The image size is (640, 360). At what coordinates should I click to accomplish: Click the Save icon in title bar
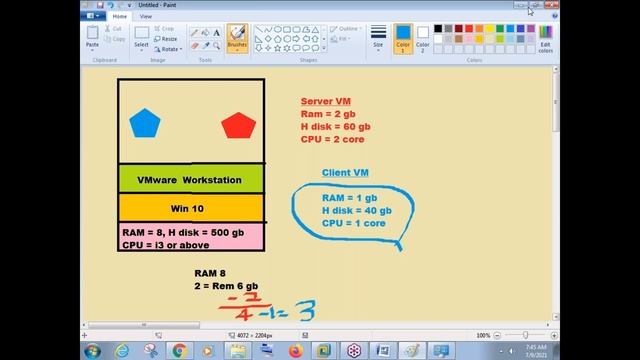(100, 5)
